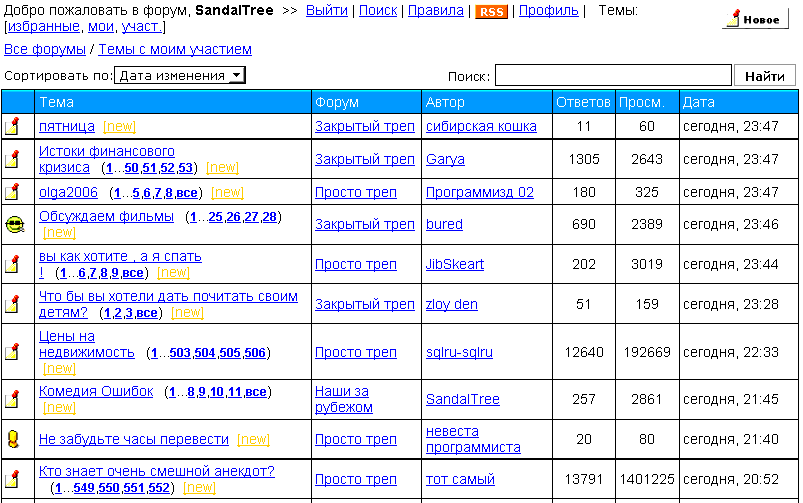Open the Все форумы breadcrumb link

(44, 49)
